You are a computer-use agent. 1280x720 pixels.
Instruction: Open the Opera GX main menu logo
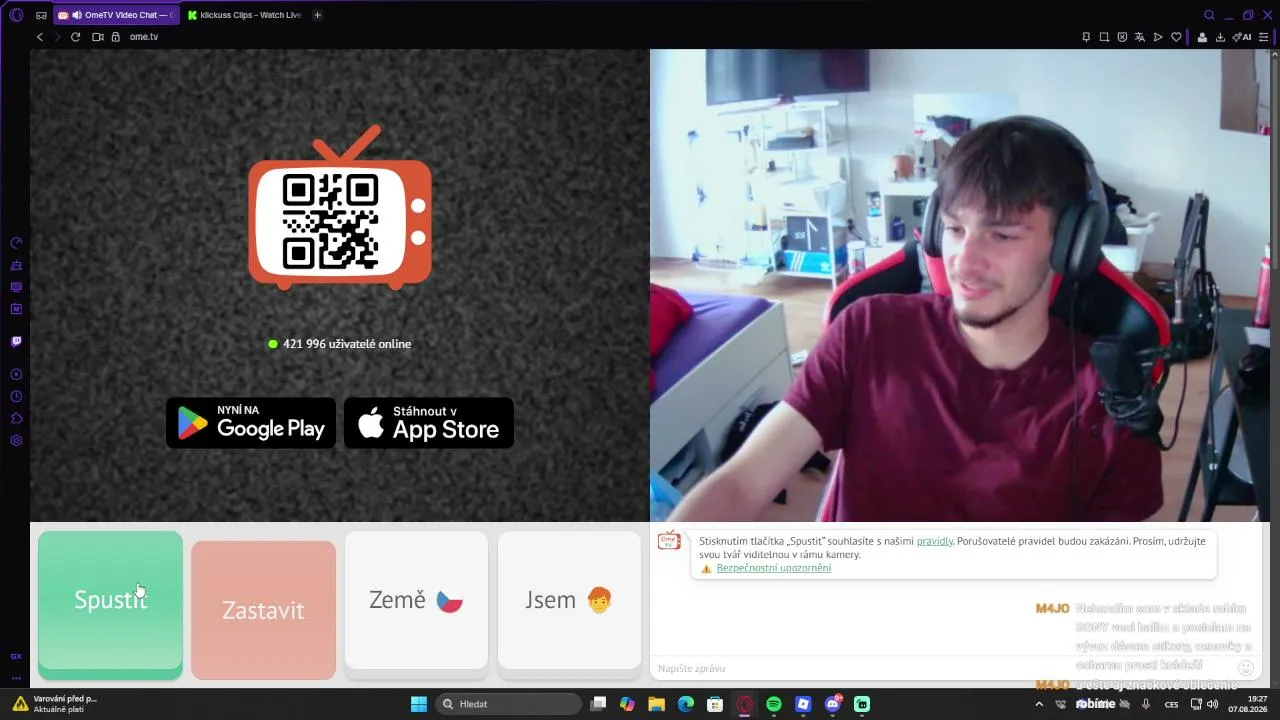click(16, 15)
